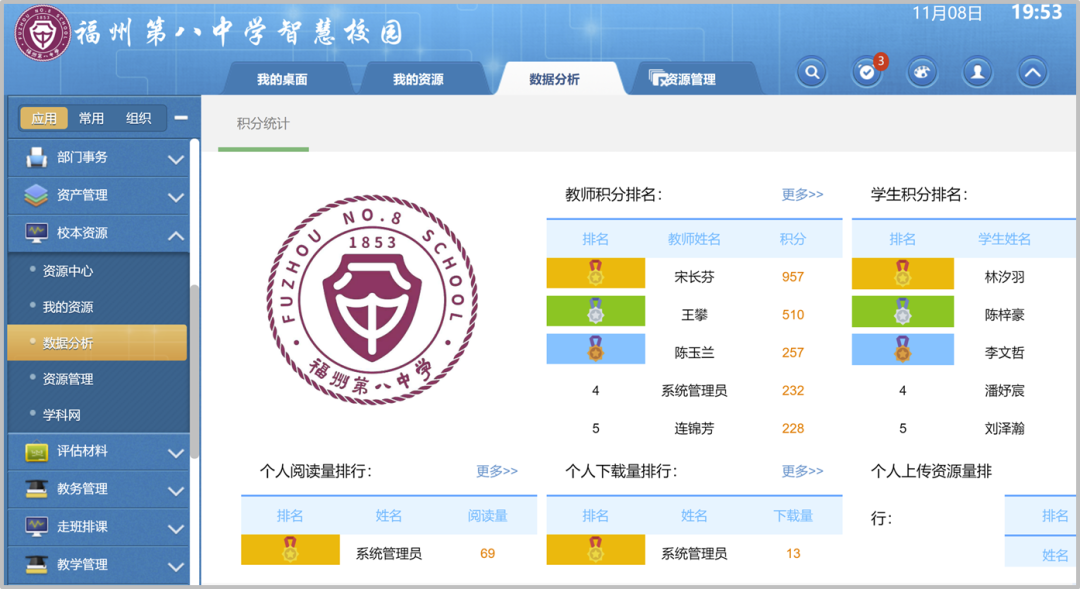
Task: Click gold medal in 个人下载量排行 table
Action: click(595, 549)
